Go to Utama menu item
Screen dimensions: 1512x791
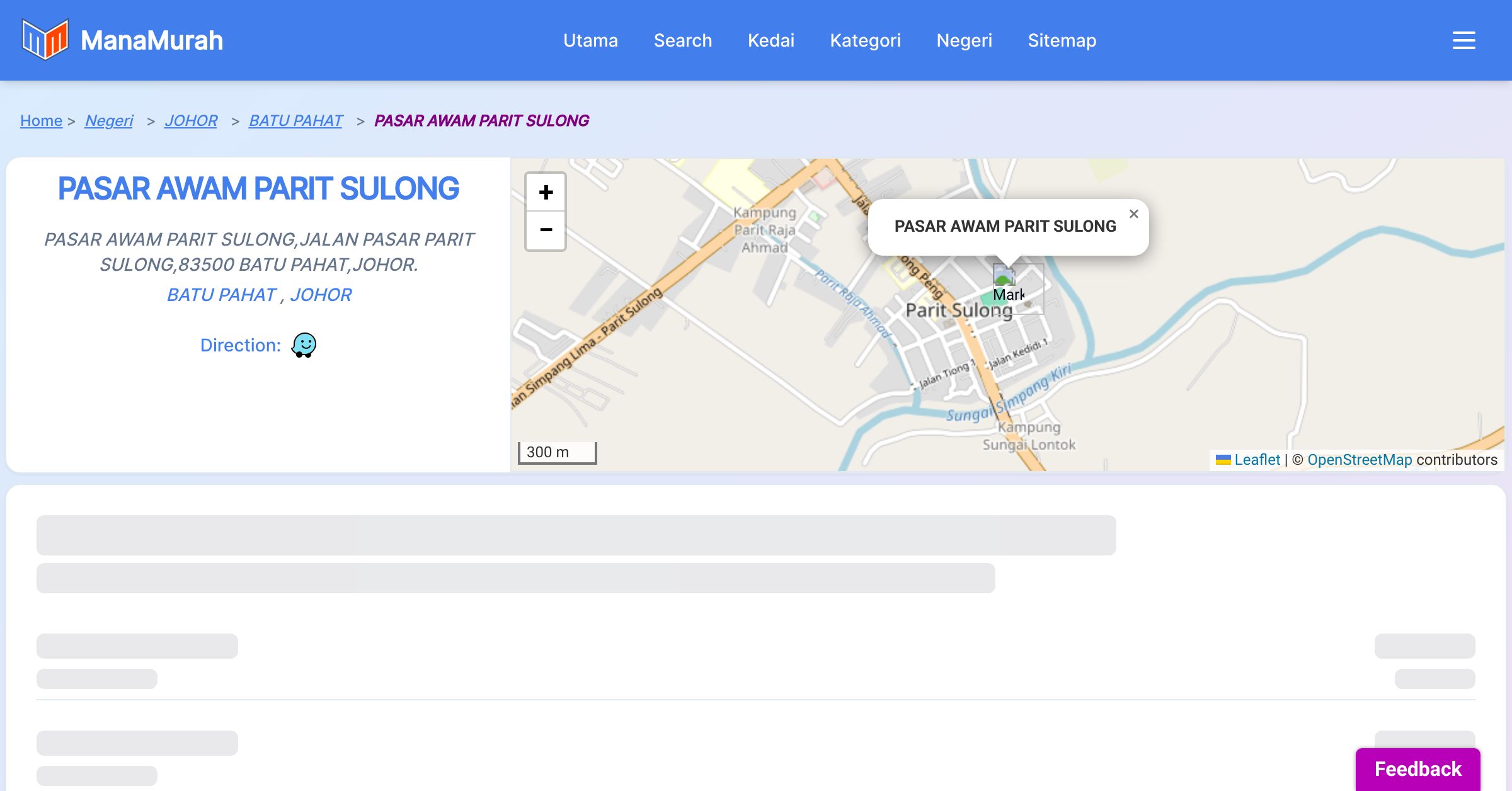click(590, 40)
